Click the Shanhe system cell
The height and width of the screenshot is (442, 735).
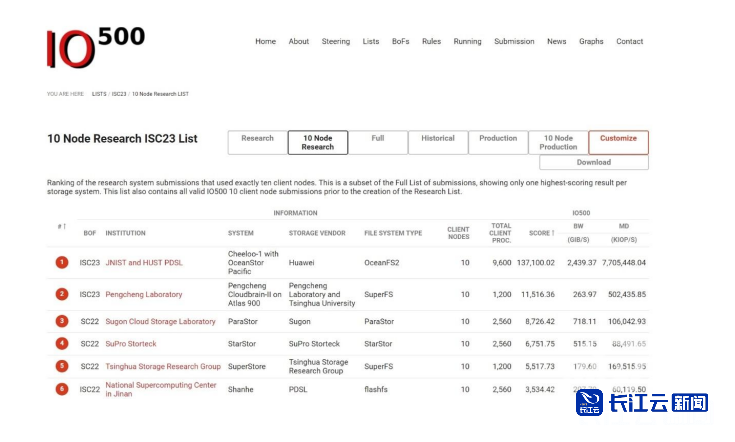(240, 389)
